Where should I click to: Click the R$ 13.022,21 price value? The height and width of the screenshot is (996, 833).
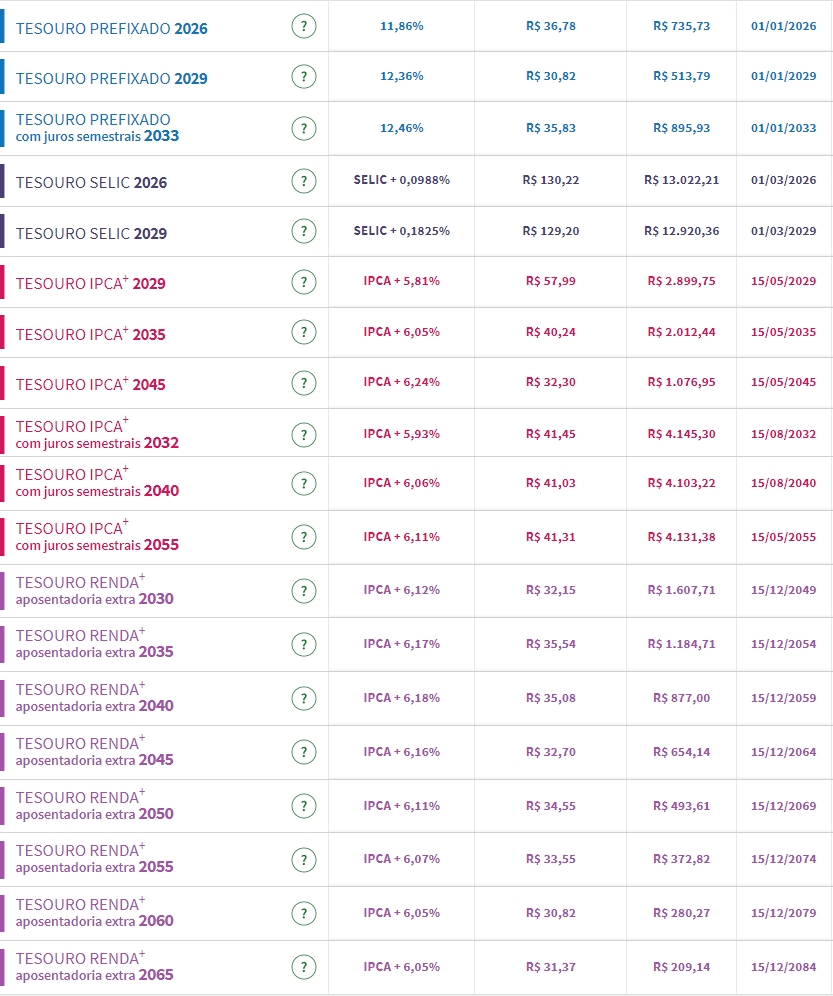(x=682, y=181)
